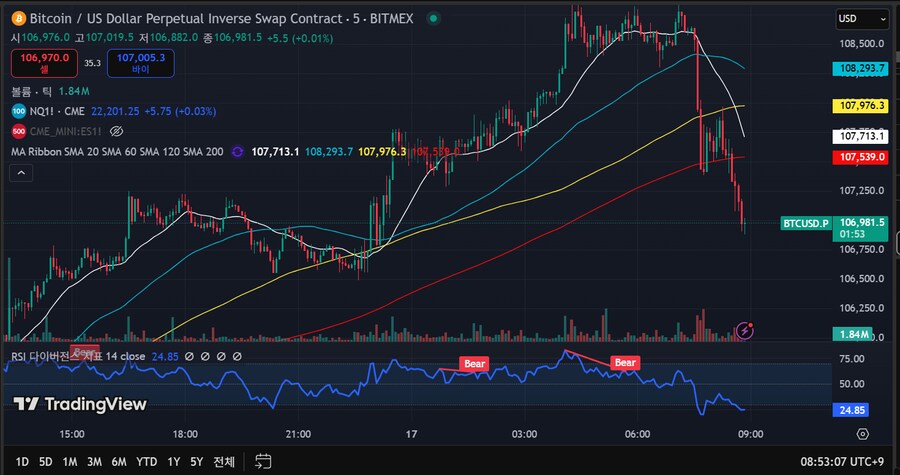Select the YTD date range
The width and height of the screenshot is (900, 475).
(x=147, y=462)
